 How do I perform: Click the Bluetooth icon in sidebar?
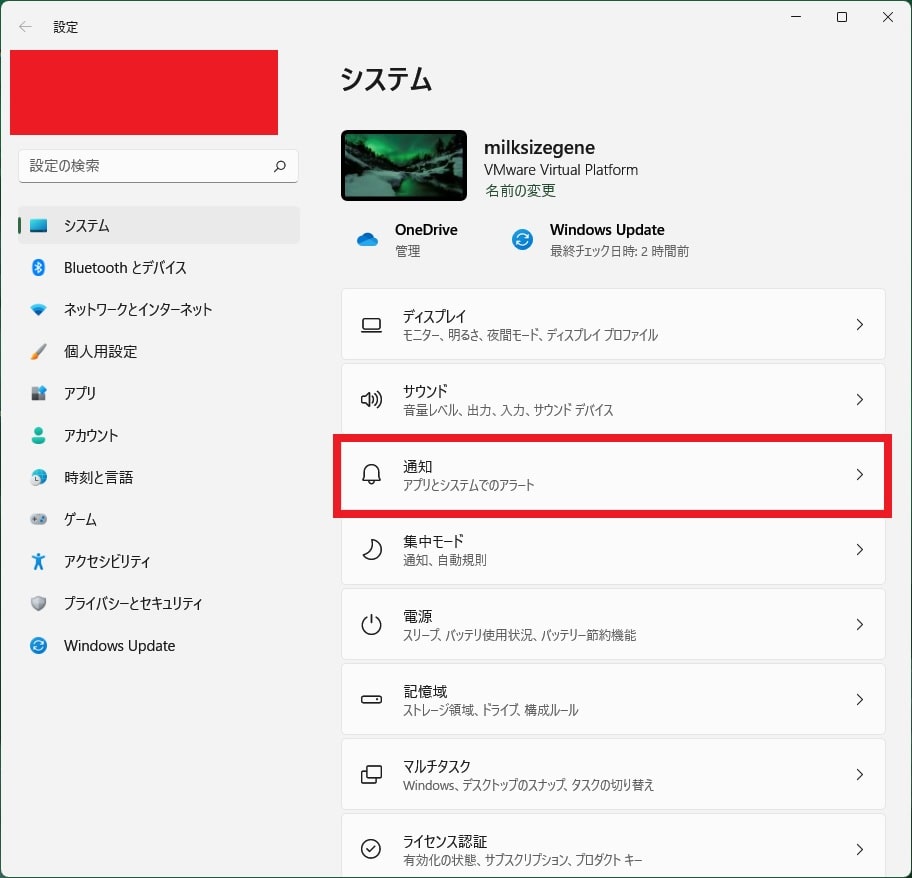point(38,267)
